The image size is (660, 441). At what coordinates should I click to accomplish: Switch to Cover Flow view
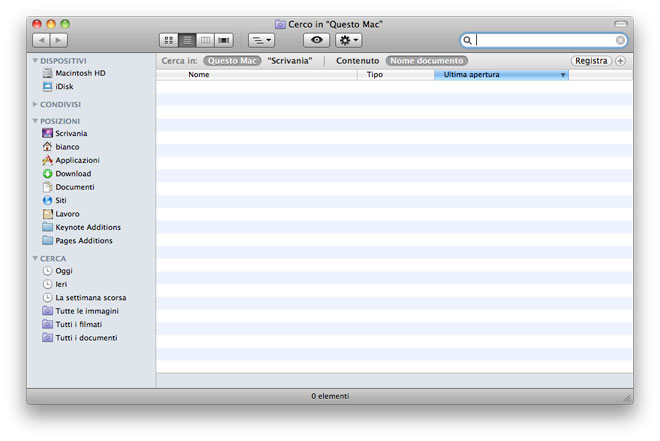click(224, 40)
